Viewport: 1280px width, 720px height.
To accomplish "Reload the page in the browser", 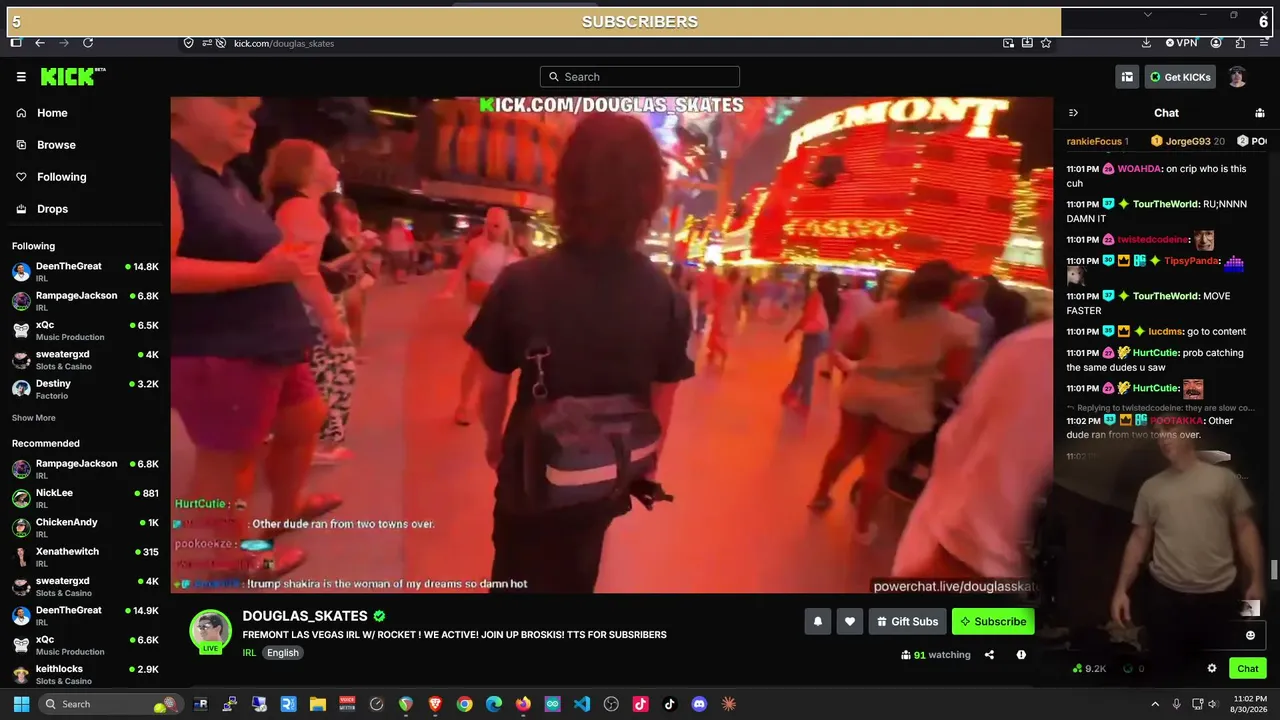I will [88, 43].
